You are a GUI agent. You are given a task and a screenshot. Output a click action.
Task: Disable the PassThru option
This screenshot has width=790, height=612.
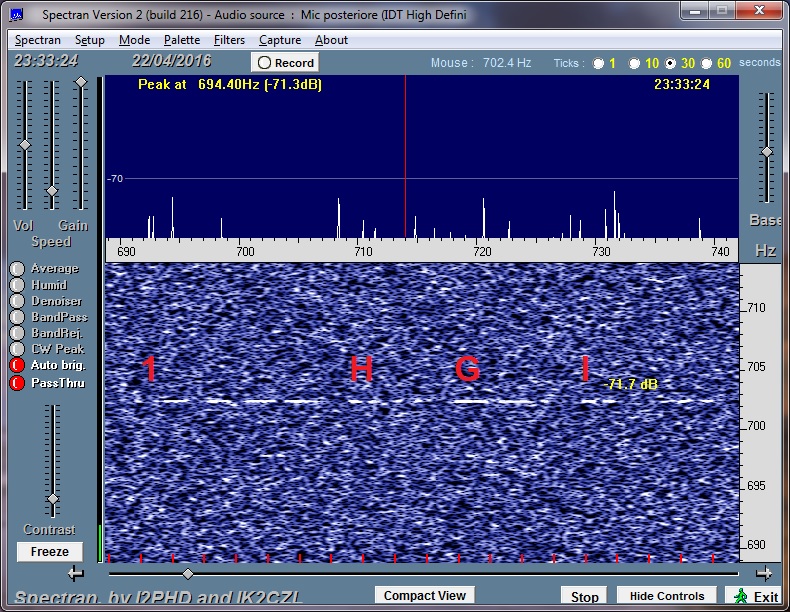17,383
